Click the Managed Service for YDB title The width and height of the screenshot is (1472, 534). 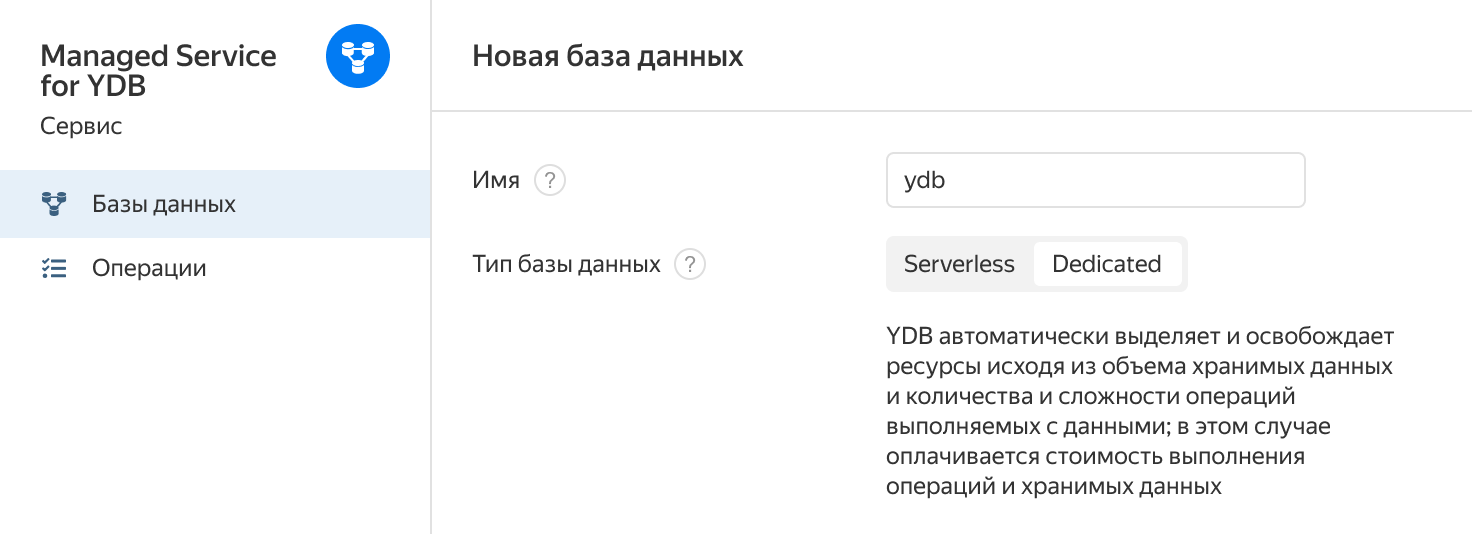coord(158,71)
